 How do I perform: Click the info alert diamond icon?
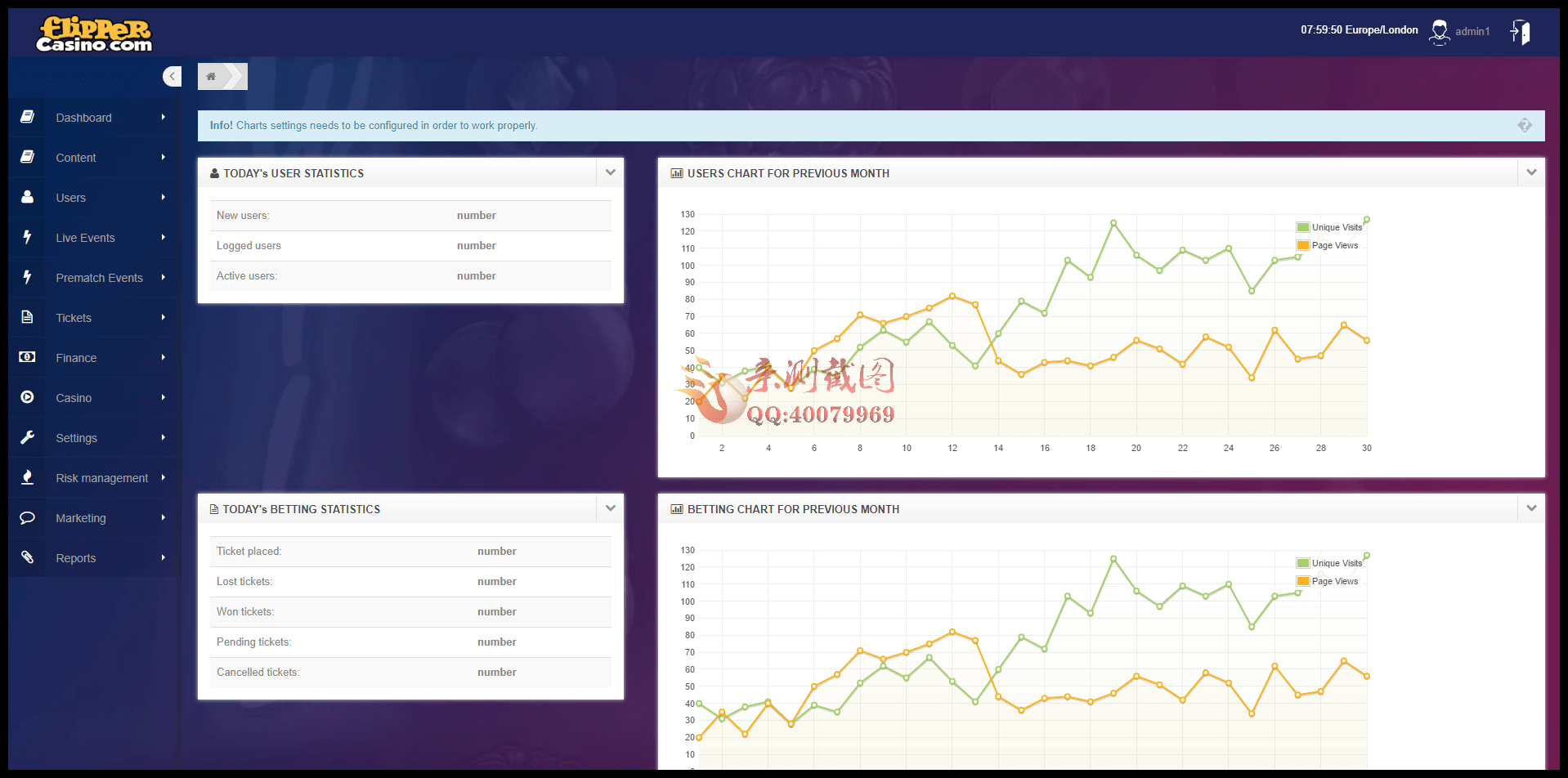(1525, 125)
